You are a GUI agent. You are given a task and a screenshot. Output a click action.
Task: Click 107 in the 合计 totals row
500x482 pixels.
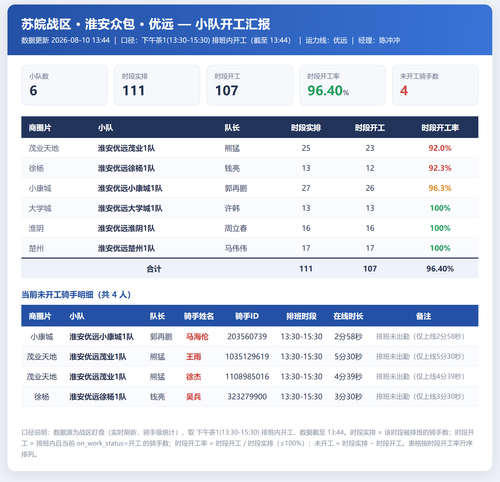(370, 269)
